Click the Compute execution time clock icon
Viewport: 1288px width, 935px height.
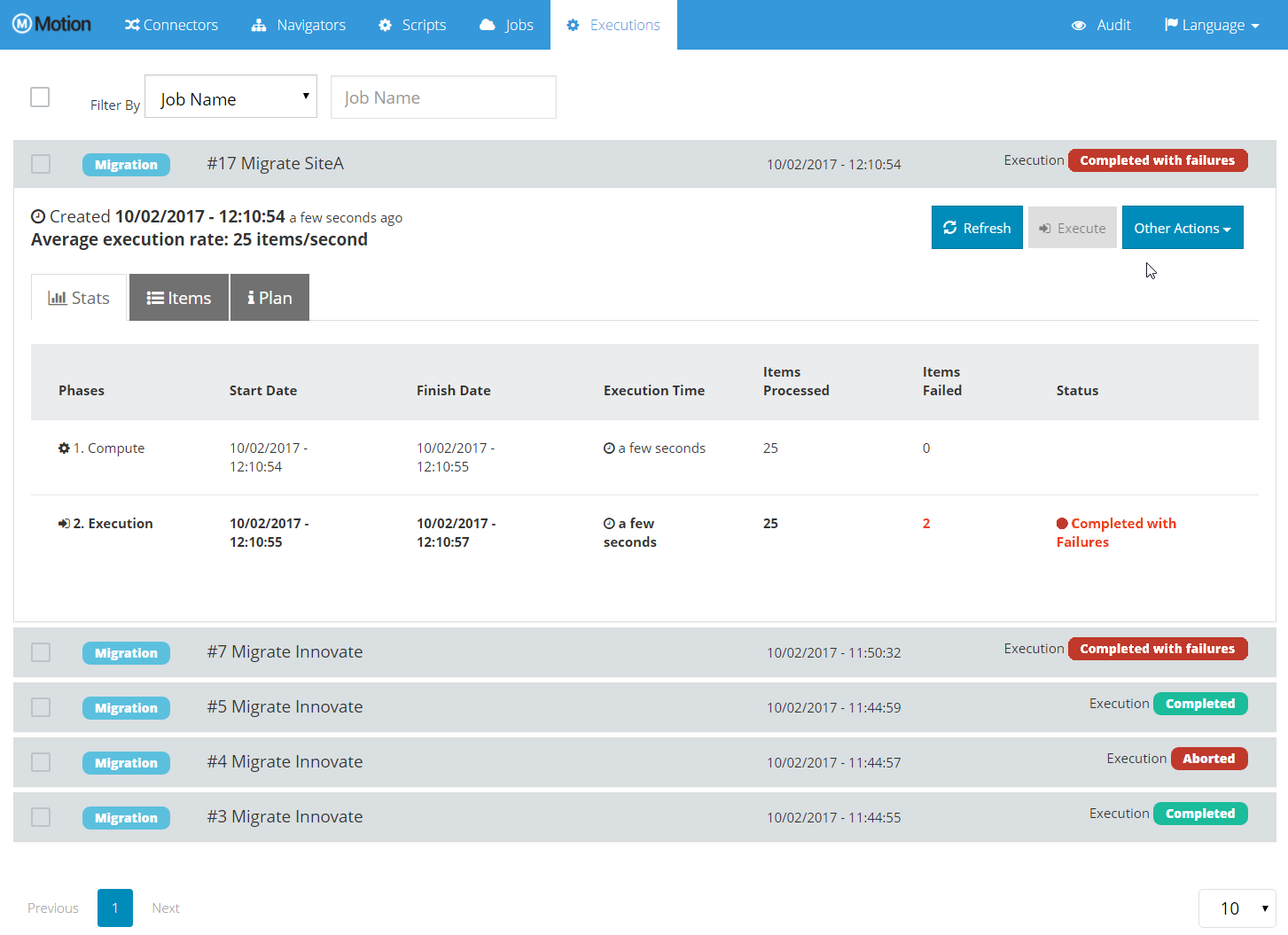point(609,448)
